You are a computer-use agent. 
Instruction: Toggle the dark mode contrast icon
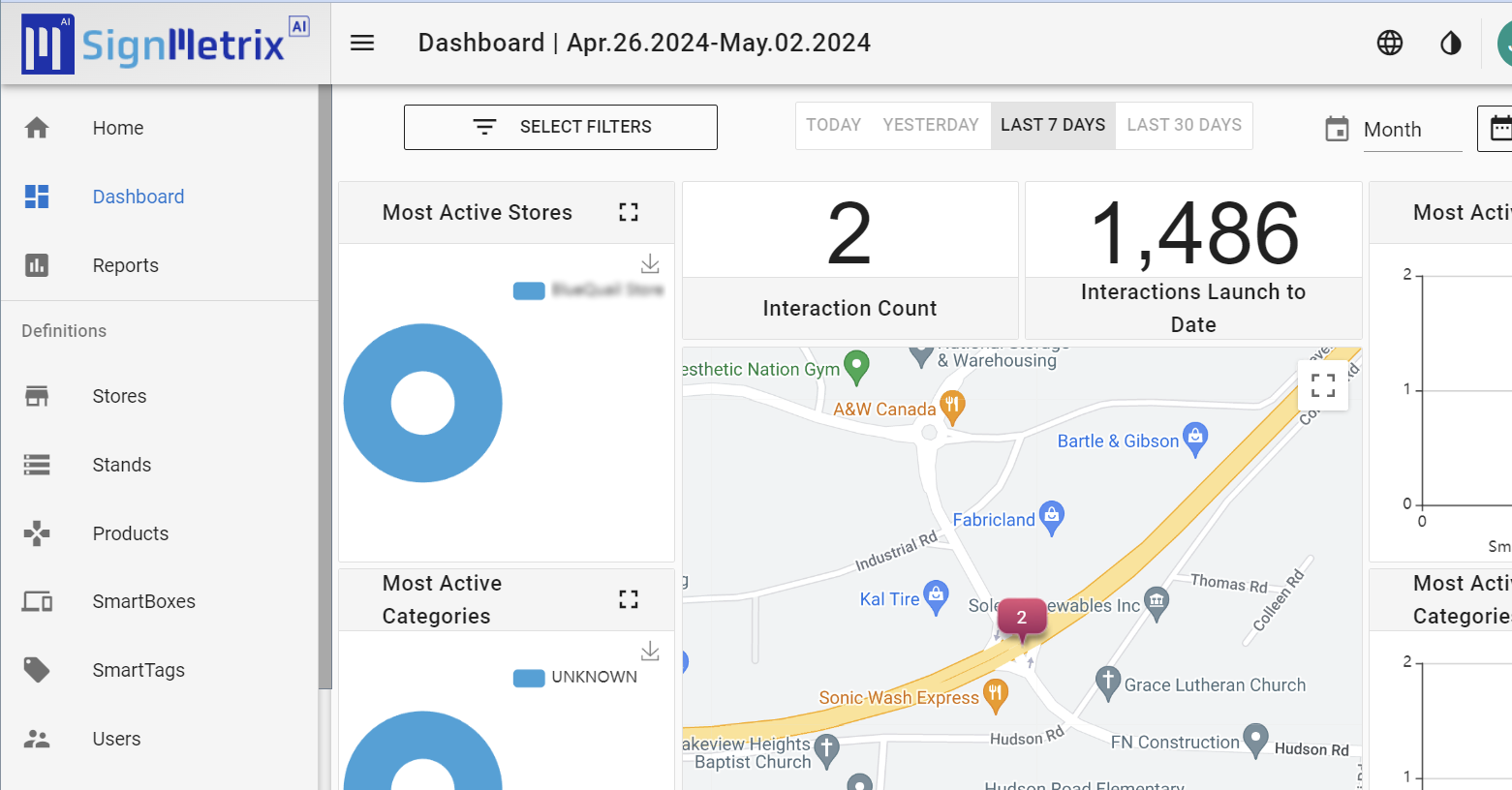tap(1450, 43)
